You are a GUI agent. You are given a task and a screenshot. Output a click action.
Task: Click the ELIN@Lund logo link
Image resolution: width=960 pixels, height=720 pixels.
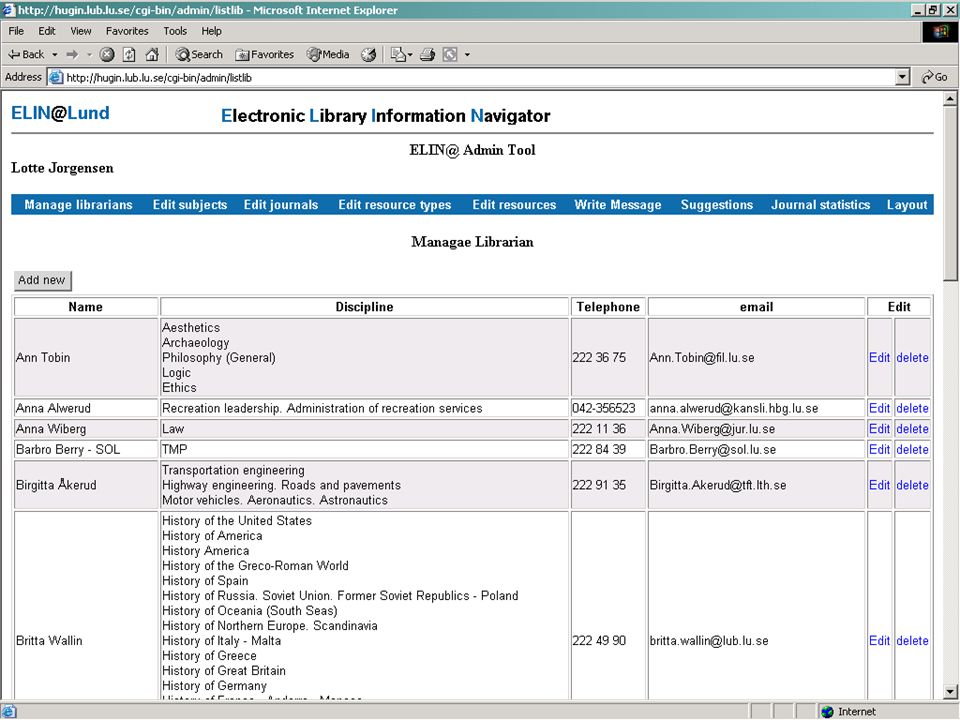[60, 113]
